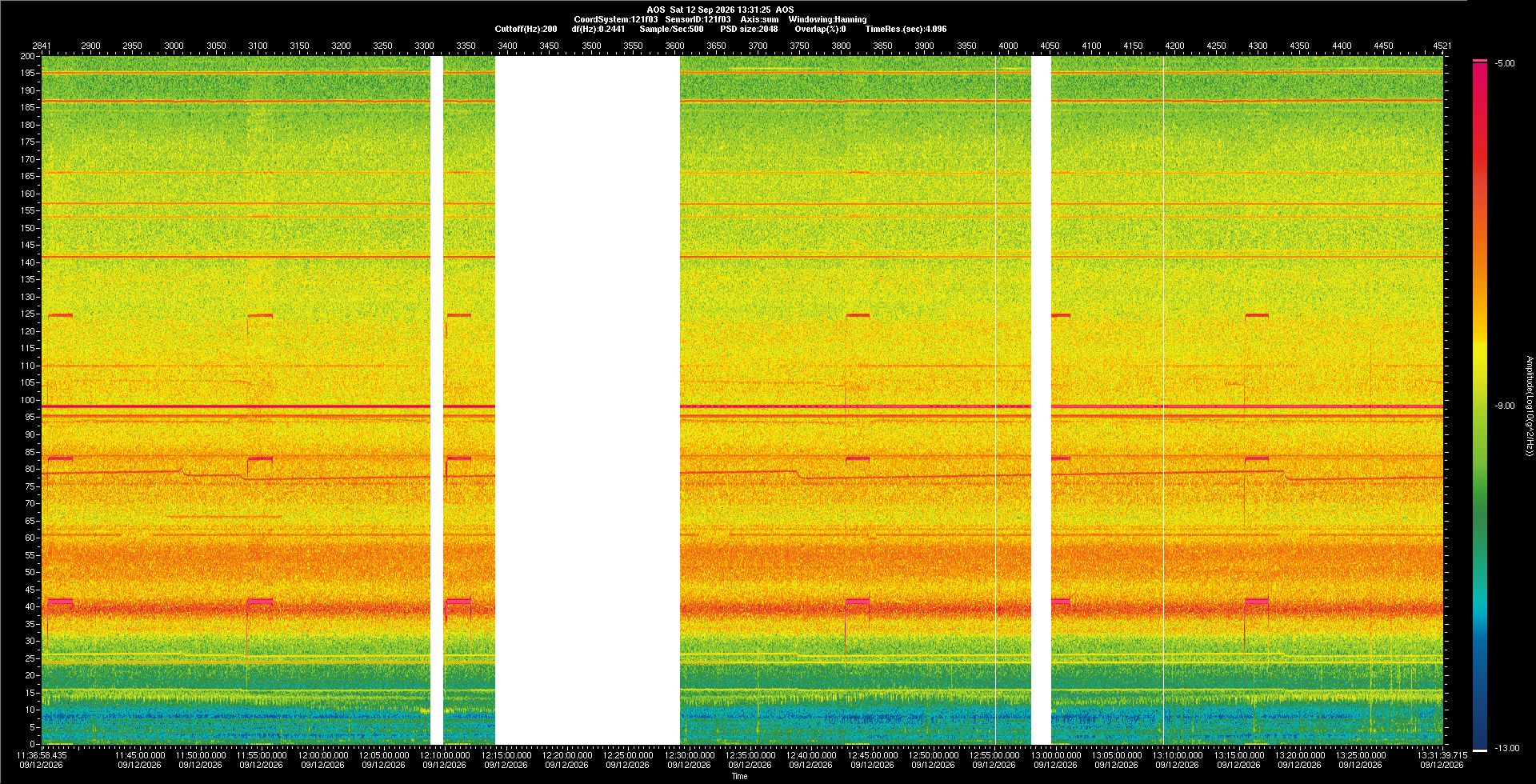Image resolution: width=1536 pixels, height=784 pixels.
Task: Click the colorbar top pink limit marker
Action: (x=1480, y=61)
